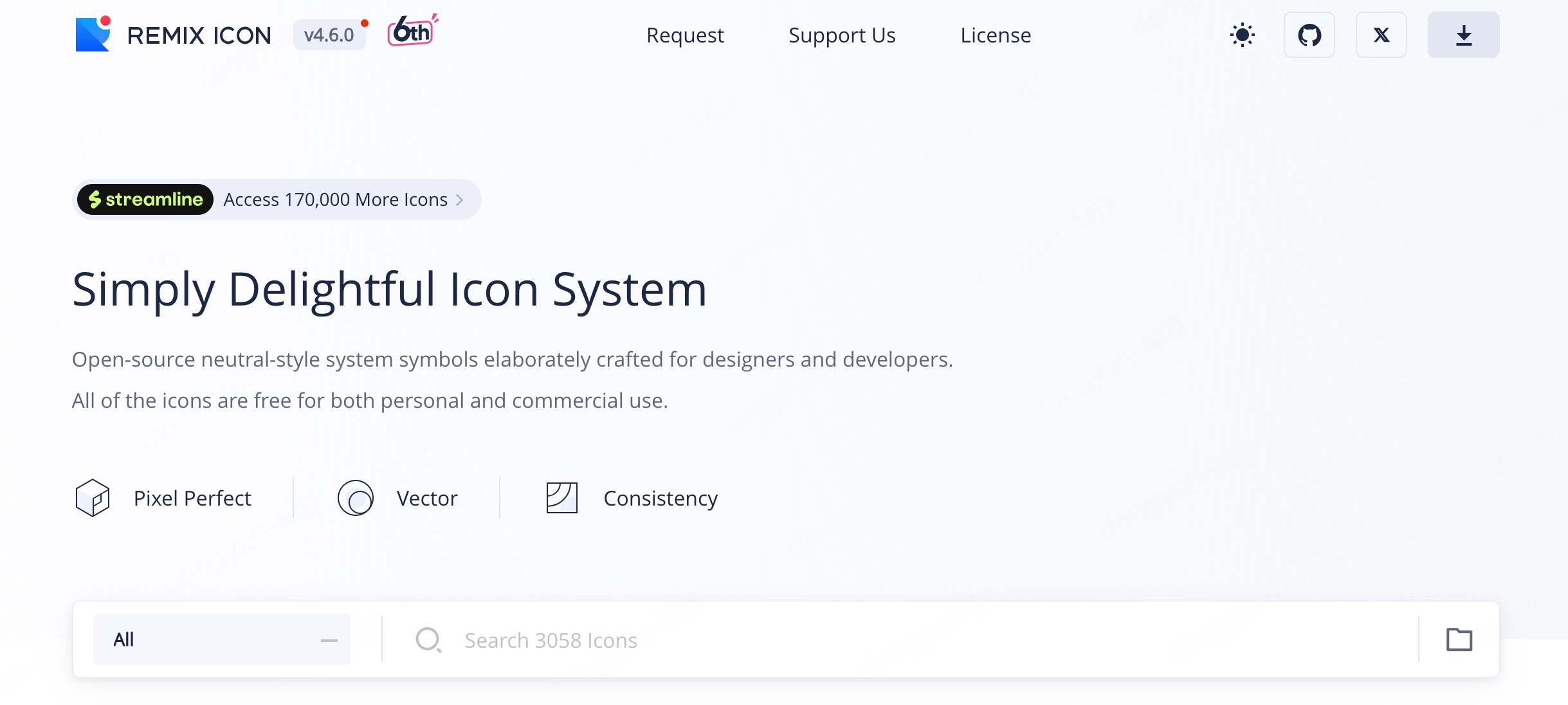
Task: Toggle light/dark theme sun icon
Action: tap(1243, 35)
